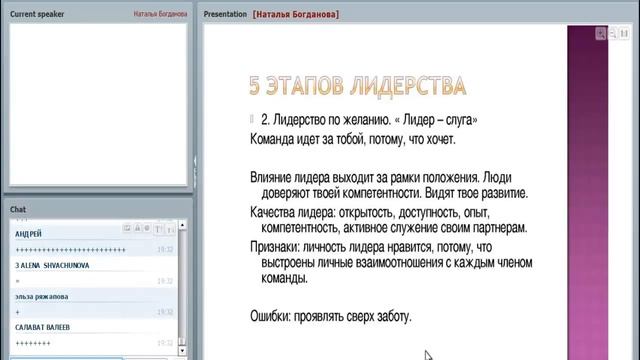Select chat user name АНДРЕЙ

click(29, 234)
